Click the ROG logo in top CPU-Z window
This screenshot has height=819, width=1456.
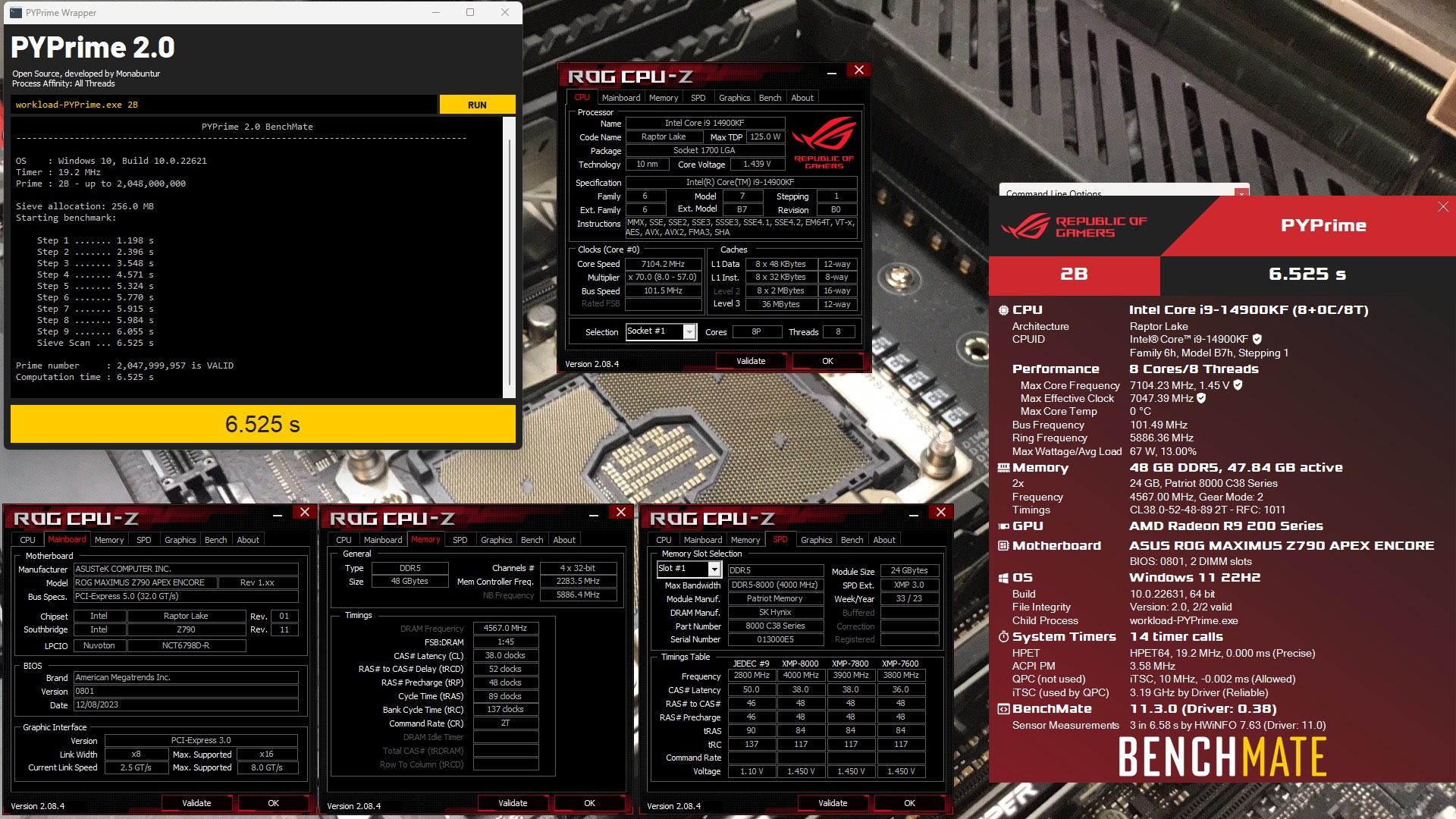[x=824, y=142]
